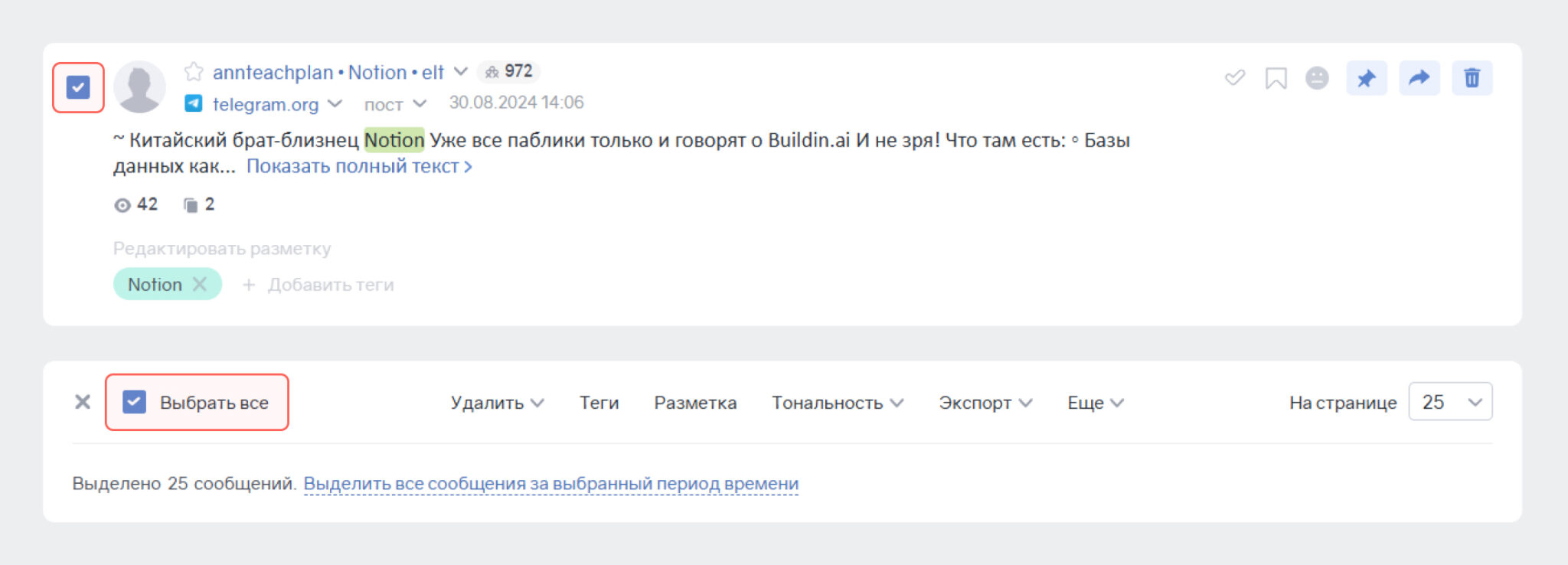Click the highlighted Notion keyword in the post
Image resolution: width=1568 pixels, height=565 pixels.
(x=394, y=140)
